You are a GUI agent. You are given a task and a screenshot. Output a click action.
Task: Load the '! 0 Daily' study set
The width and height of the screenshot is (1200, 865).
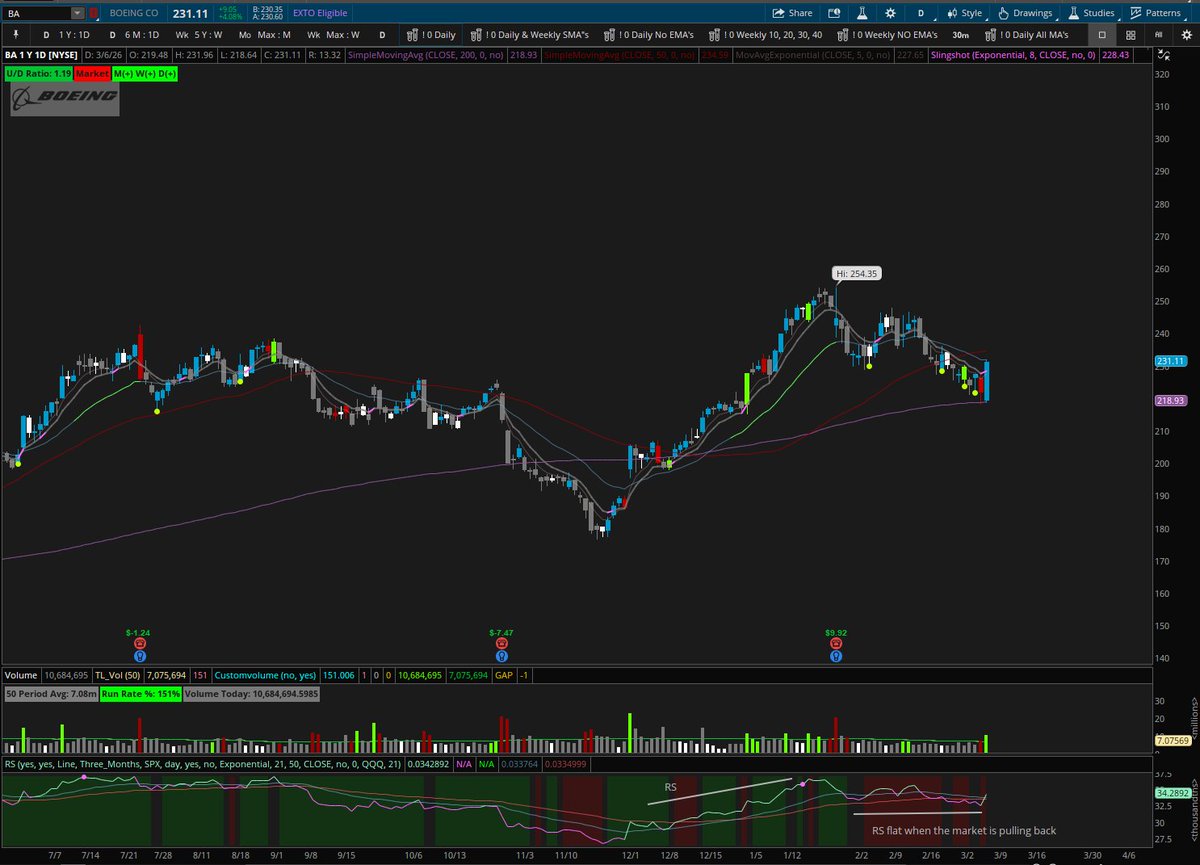[430, 34]
